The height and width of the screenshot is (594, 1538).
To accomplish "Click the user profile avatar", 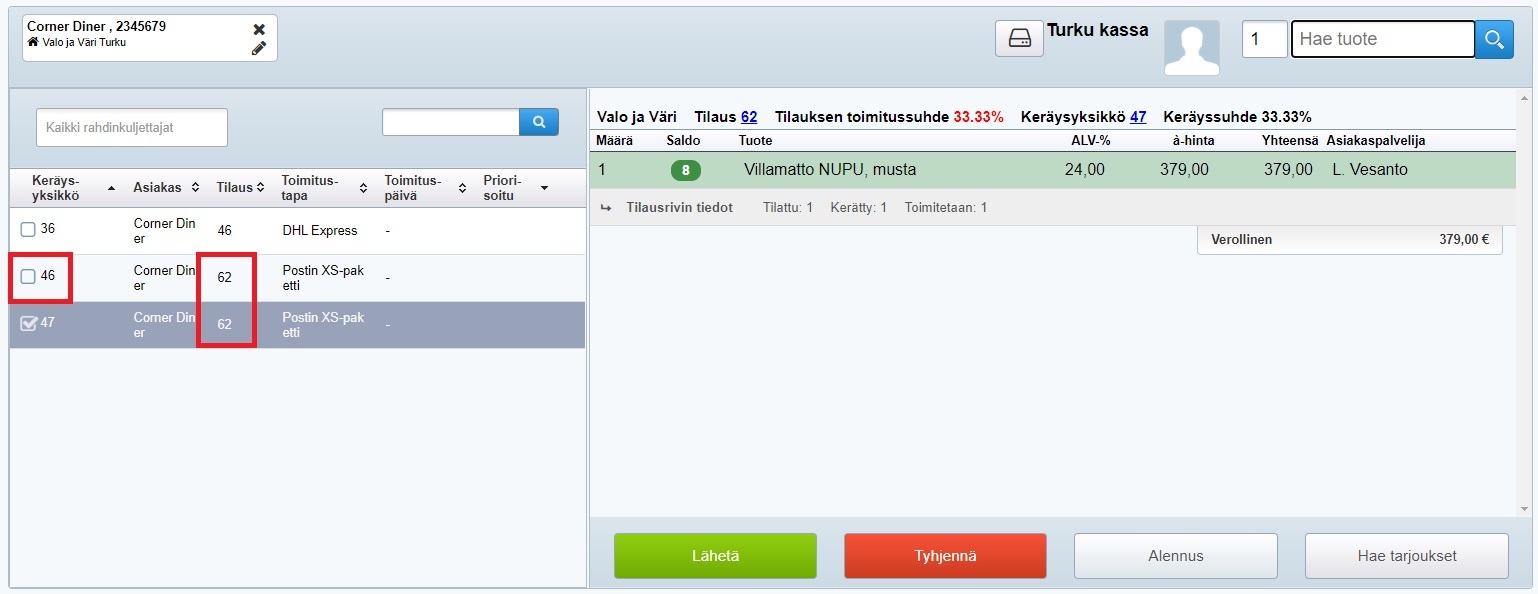I will tap(1191, 48).
